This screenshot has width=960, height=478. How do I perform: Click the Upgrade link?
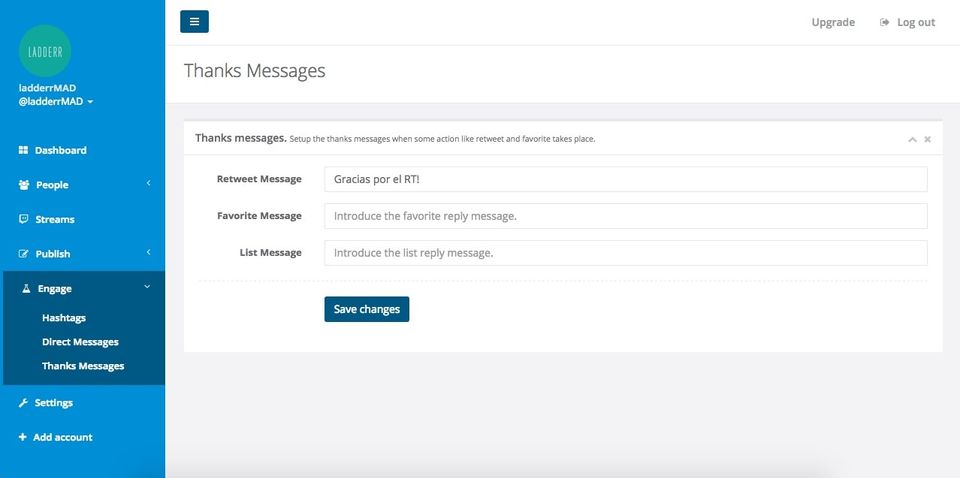click(x=833, y=22)
